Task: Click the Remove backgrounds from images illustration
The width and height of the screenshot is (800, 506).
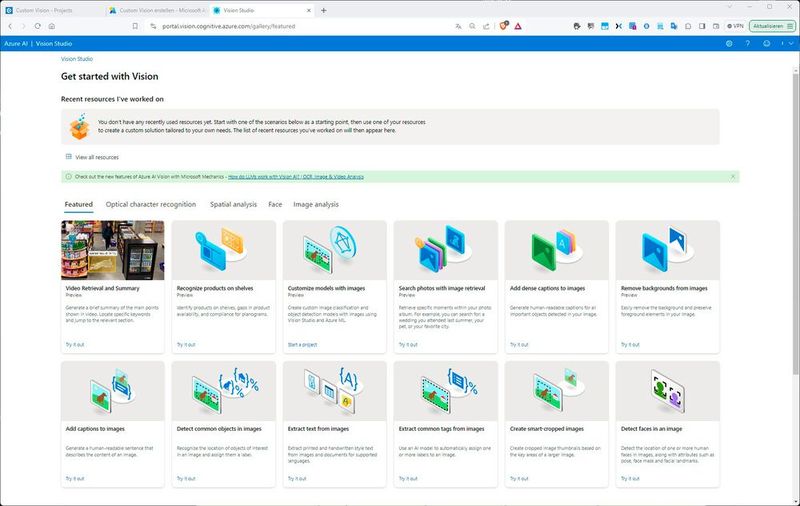Action: point(667,250)
